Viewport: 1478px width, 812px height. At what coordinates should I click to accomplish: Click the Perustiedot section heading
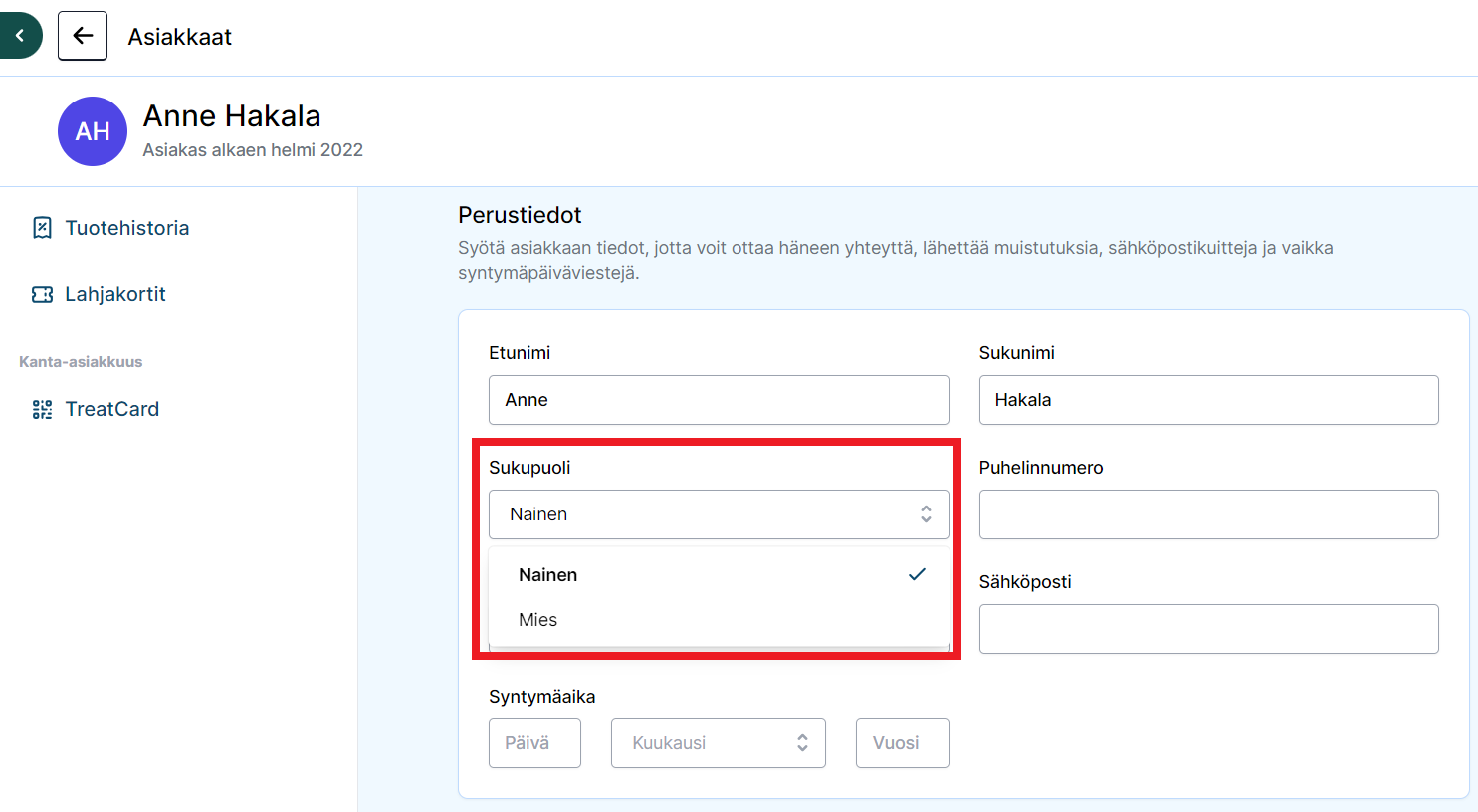tap(520, 215)
